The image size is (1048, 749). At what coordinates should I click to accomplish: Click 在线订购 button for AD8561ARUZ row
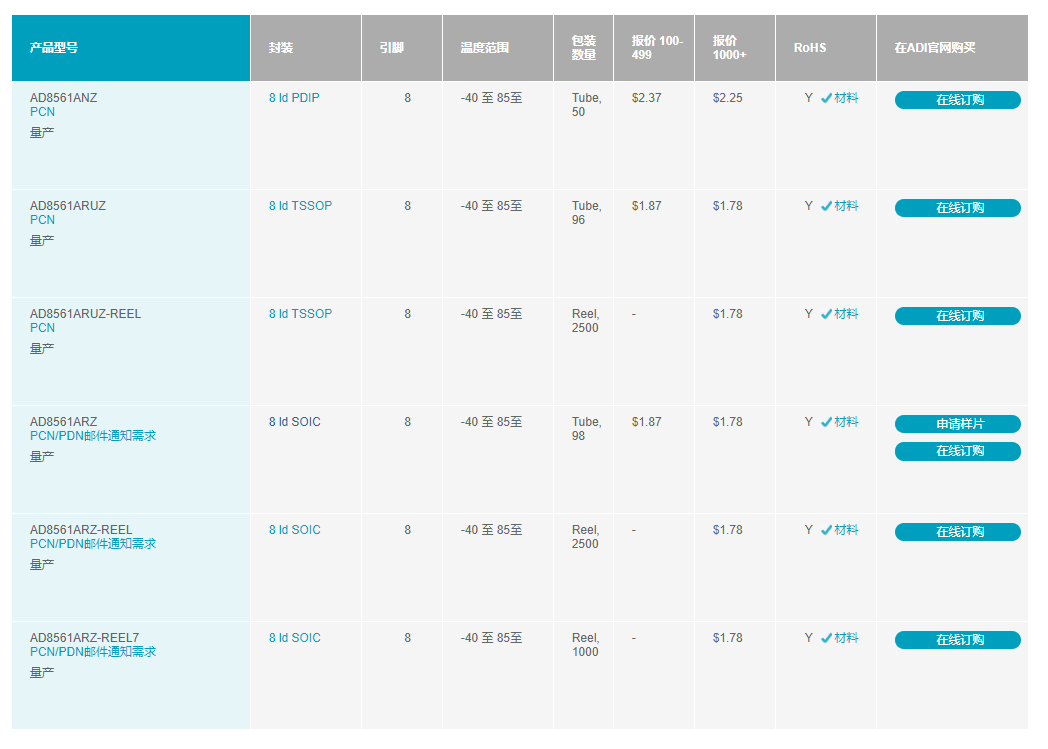tap(957, 208)
